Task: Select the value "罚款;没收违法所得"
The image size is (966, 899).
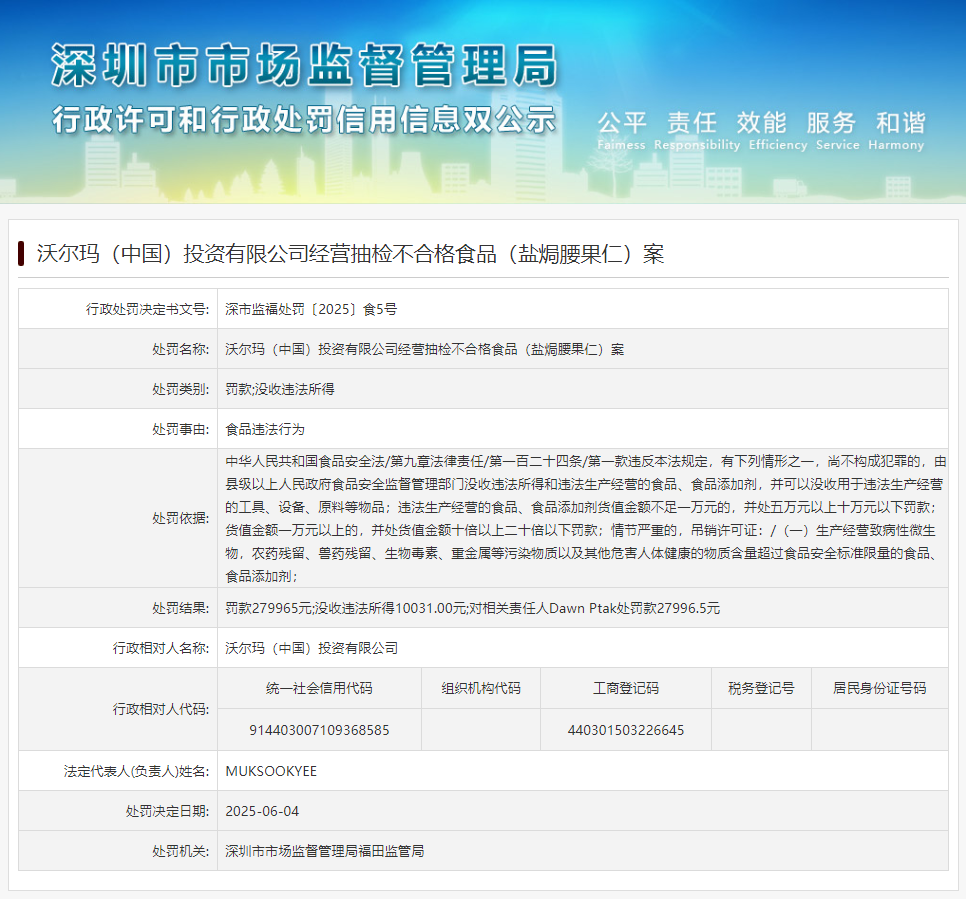Action: point(280,389)
